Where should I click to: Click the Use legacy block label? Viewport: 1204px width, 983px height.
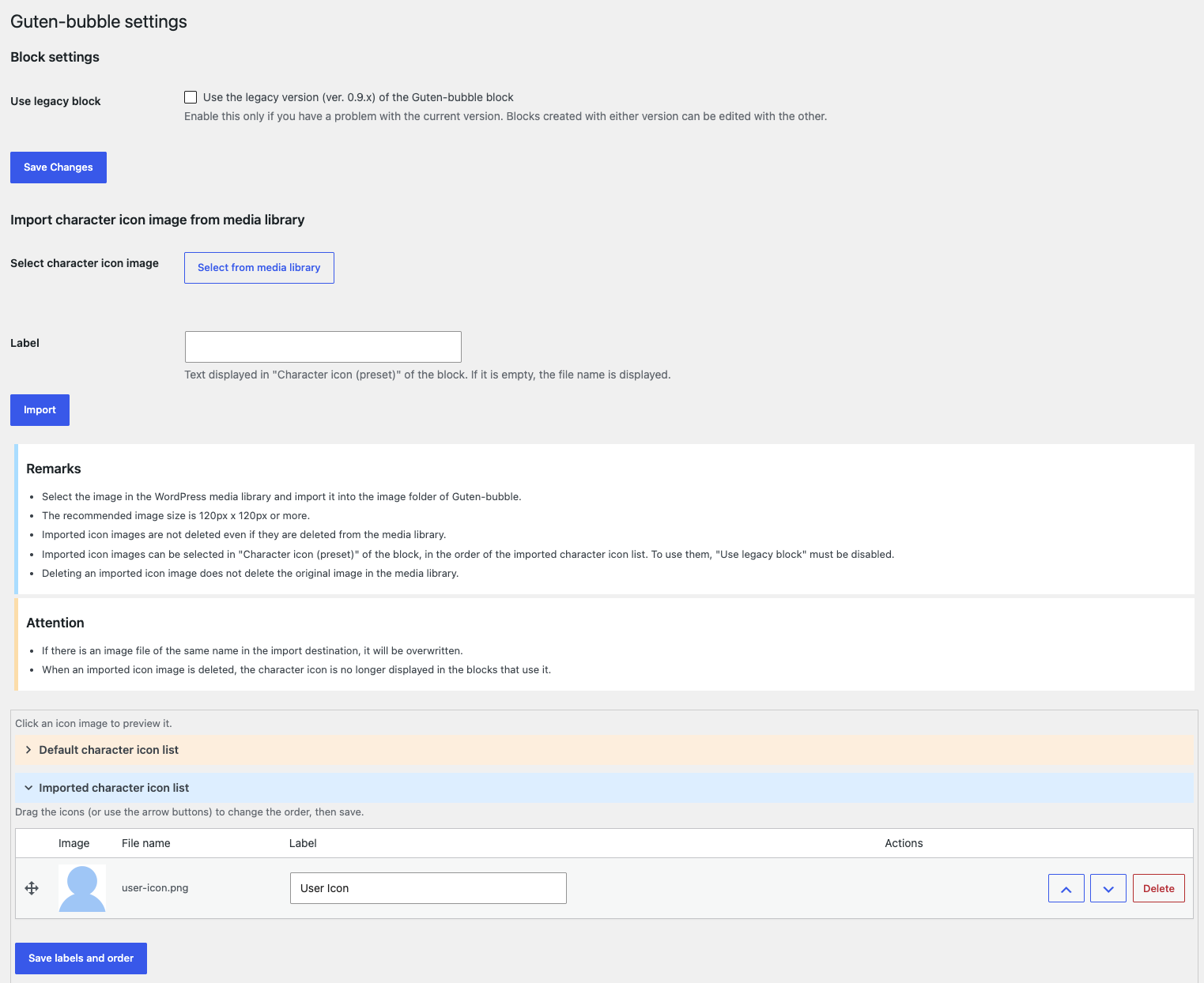(55, 101)
